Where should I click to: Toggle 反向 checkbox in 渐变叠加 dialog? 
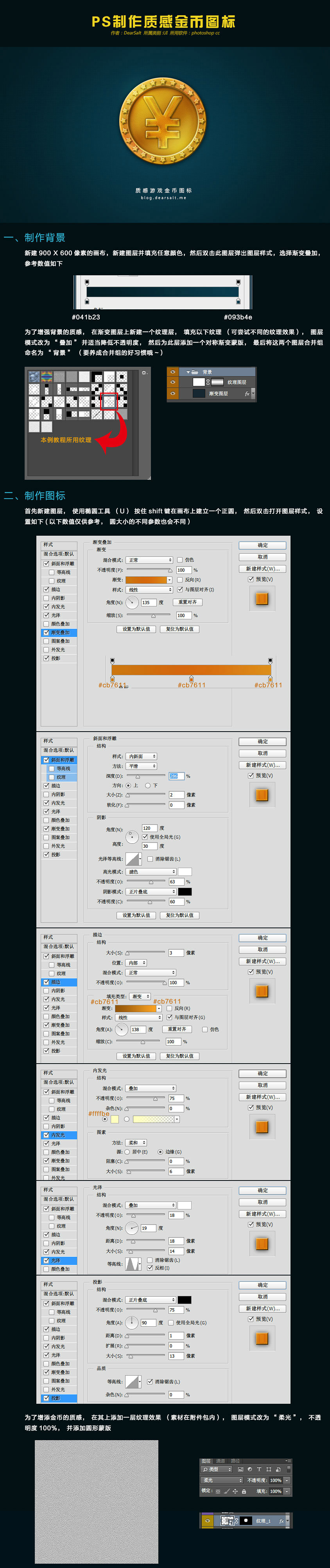[180, 580]
